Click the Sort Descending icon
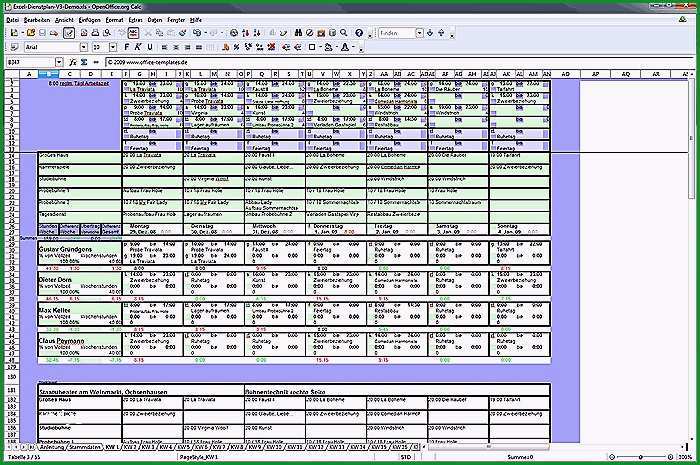 tap(257, 33)
